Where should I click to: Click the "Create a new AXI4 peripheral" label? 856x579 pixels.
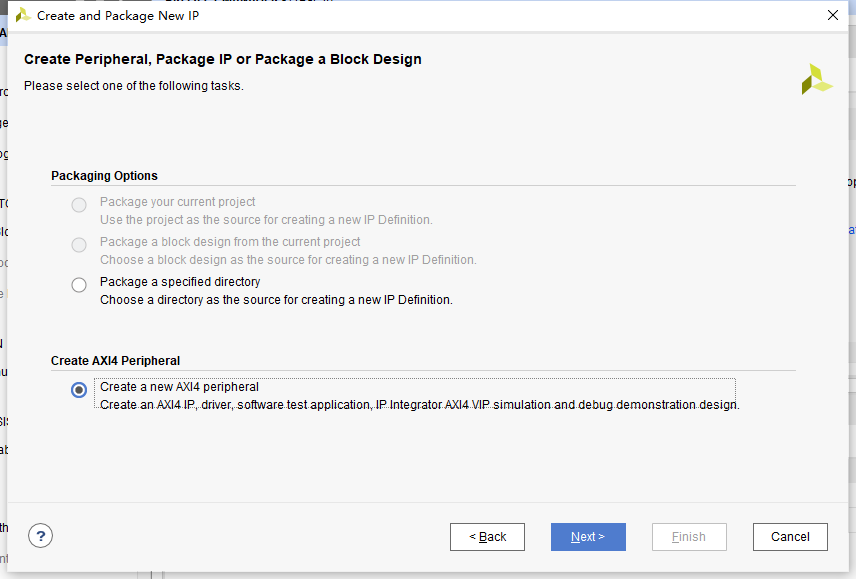point(179,387)
